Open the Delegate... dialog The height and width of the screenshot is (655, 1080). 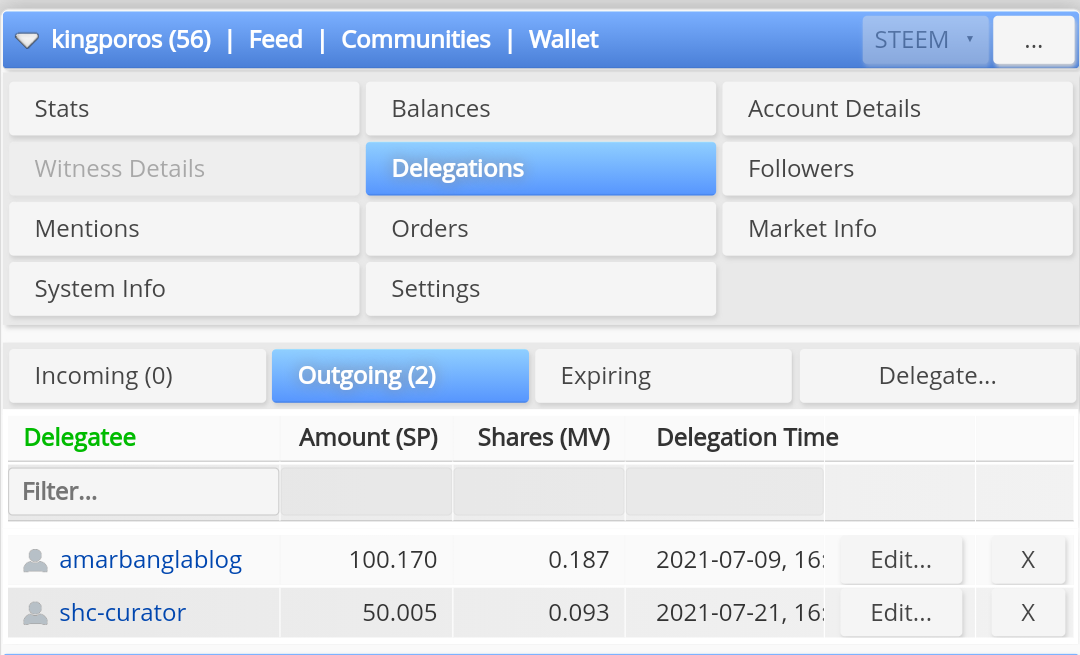(937, 376)
